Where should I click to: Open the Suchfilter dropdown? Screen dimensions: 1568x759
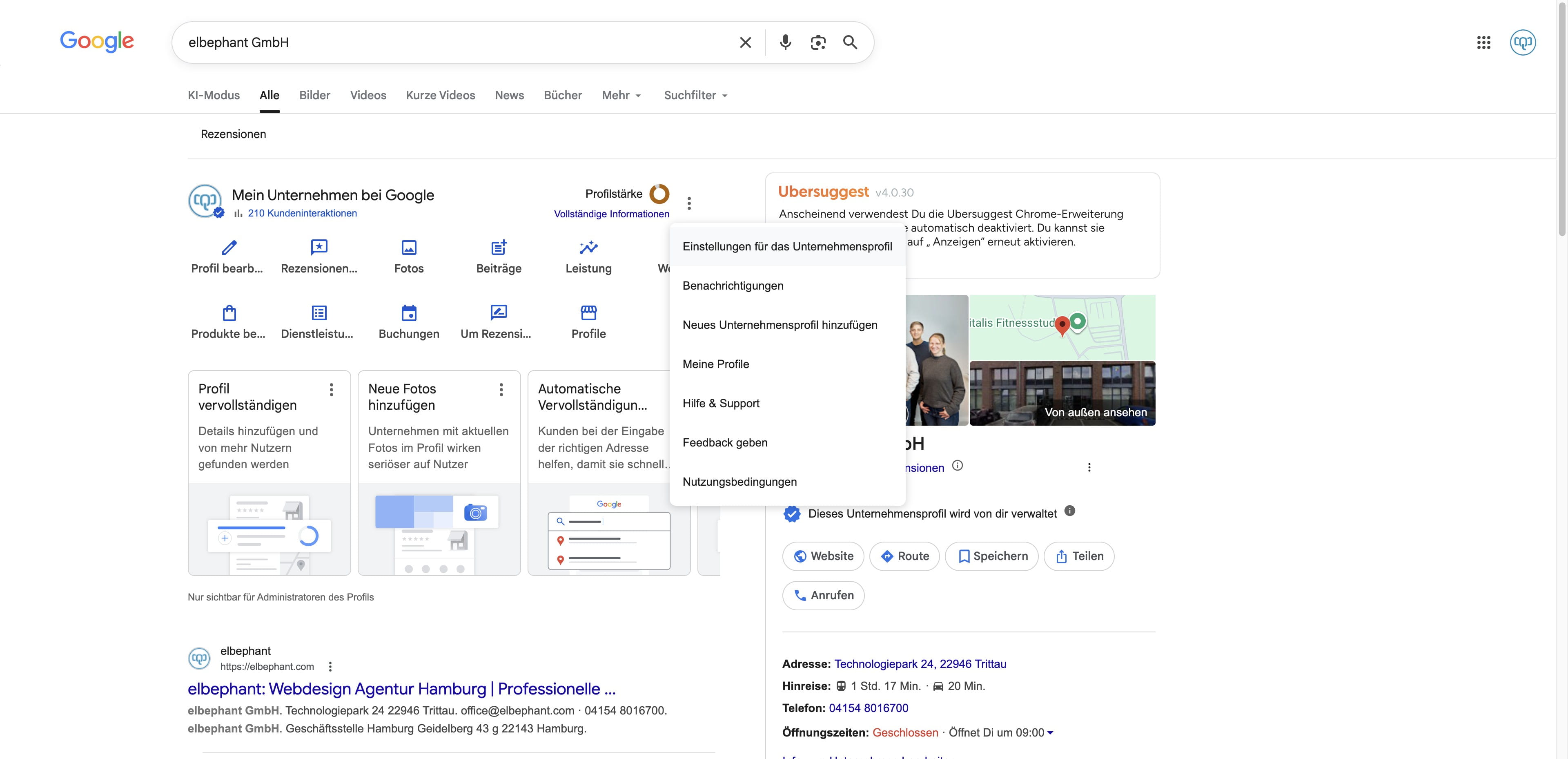point(696,95)
